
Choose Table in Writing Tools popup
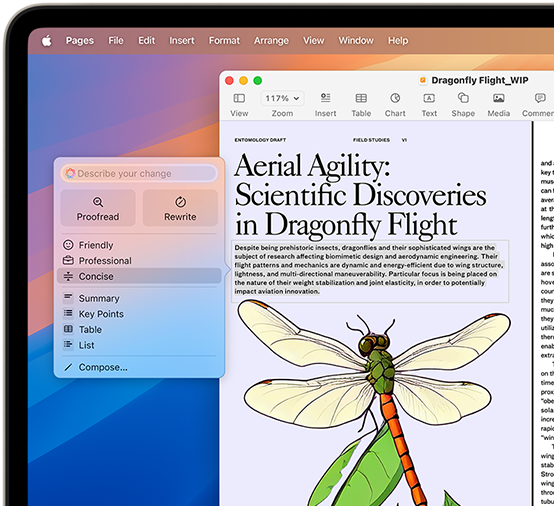(139, 329)
